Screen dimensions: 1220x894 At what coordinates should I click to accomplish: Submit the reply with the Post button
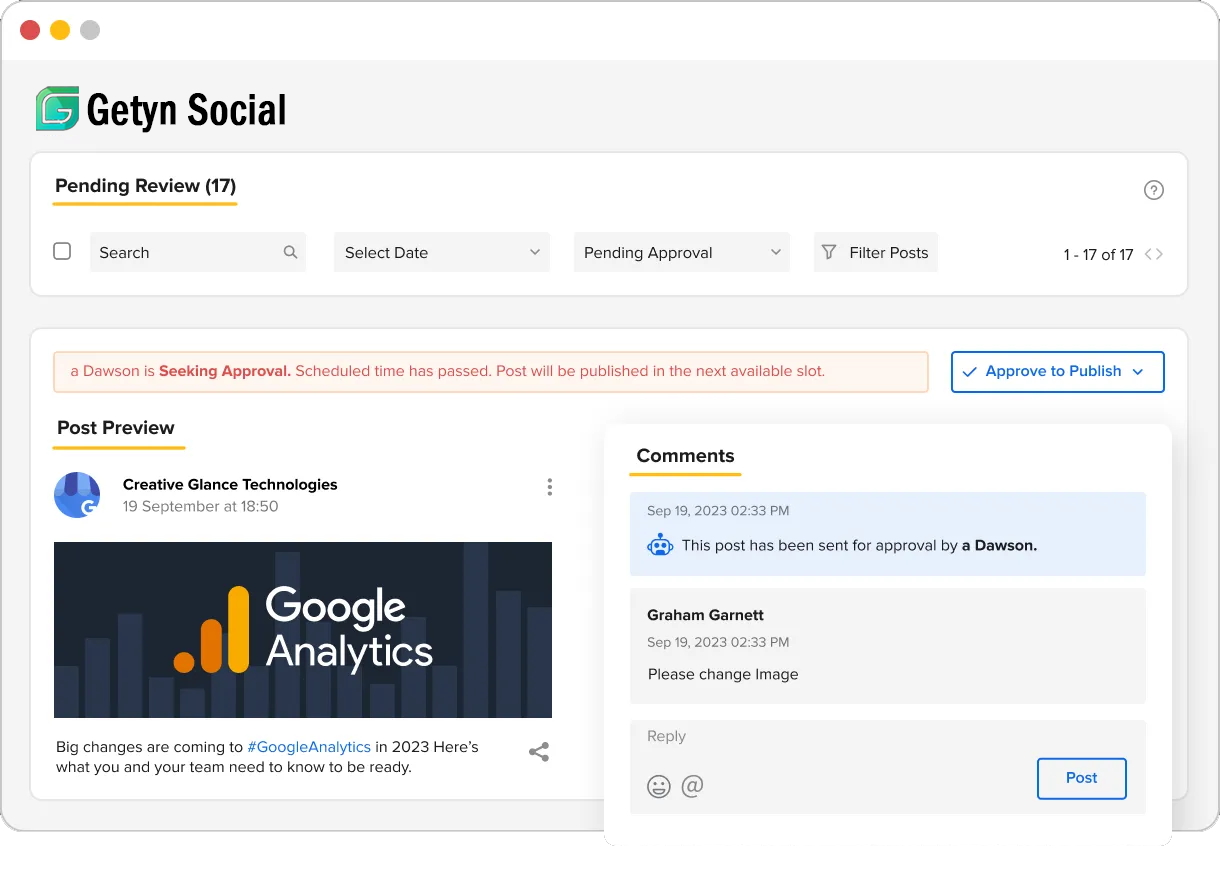tap(1082, 778)
